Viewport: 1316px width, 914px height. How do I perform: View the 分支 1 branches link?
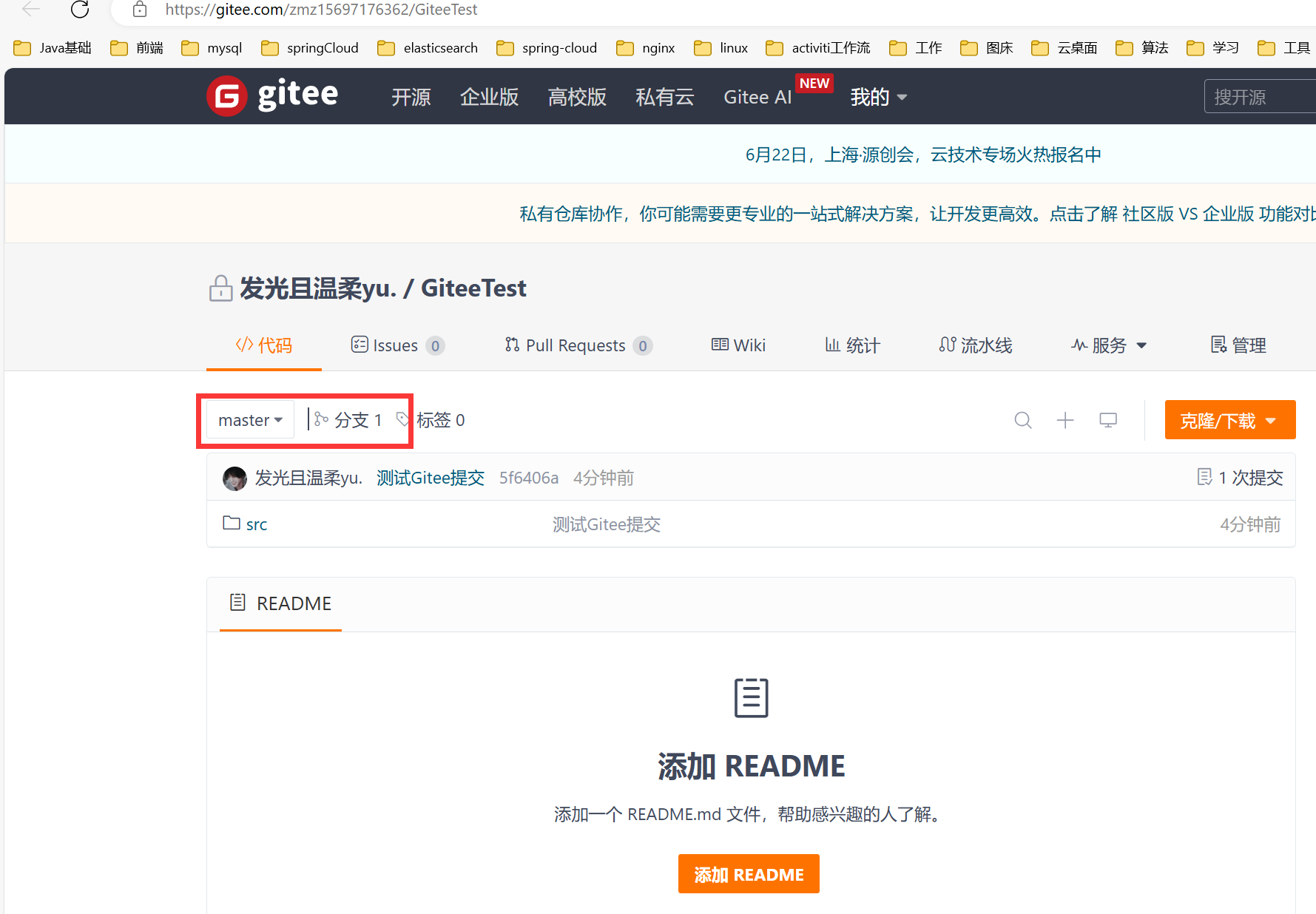[x=348, y=420]
